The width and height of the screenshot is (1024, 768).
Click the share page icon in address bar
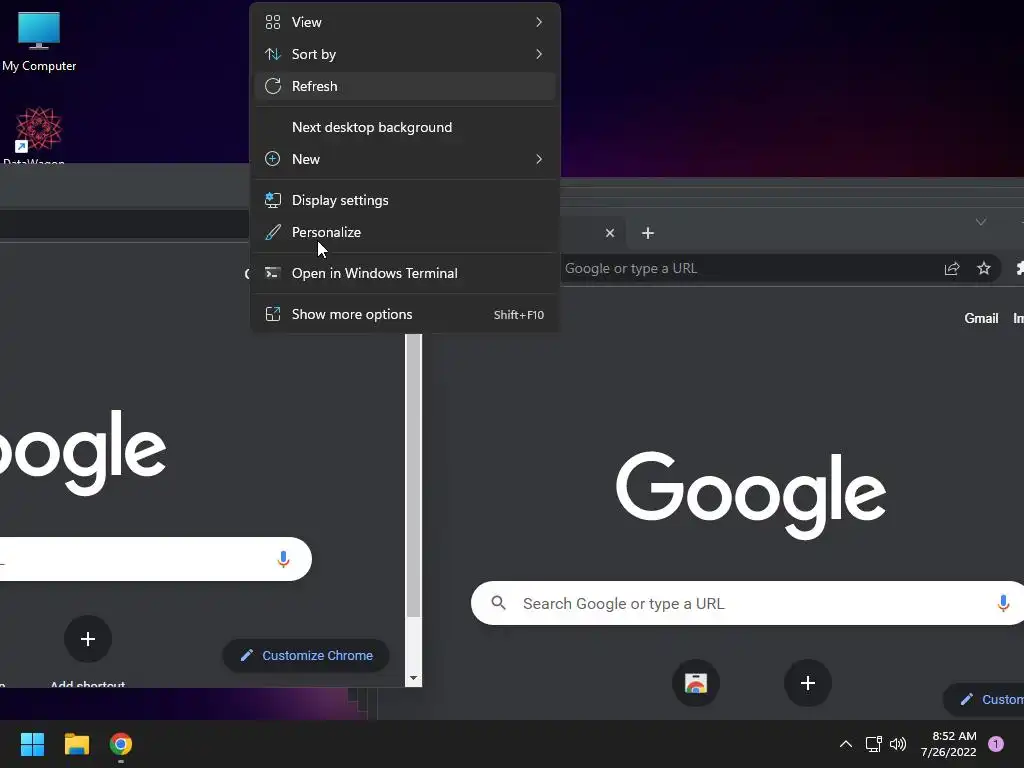coord(952,268)
